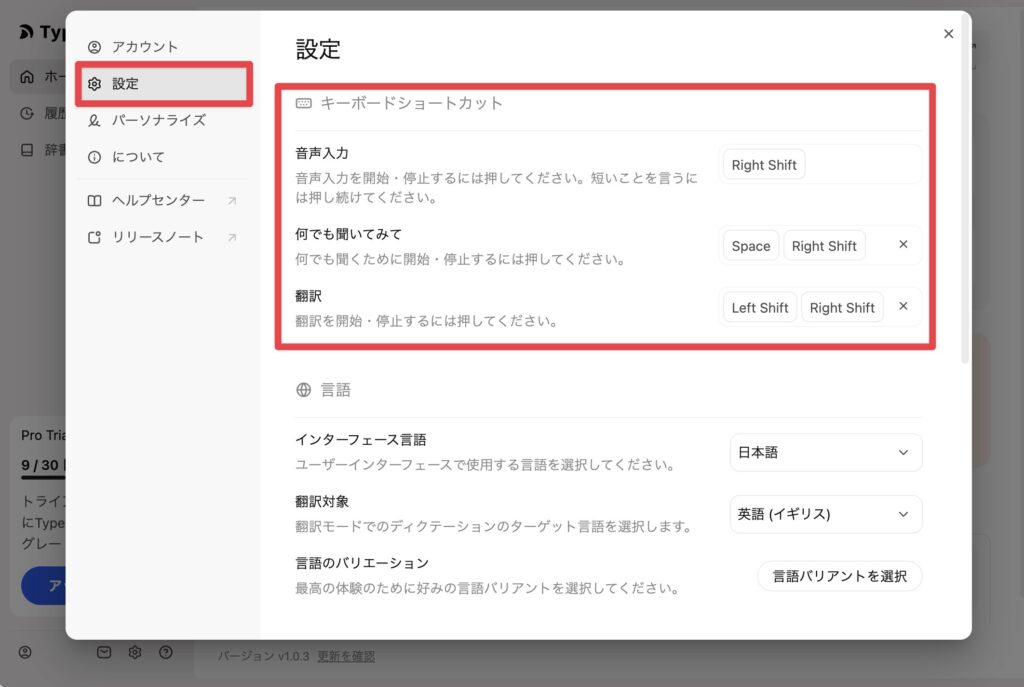Click the external link arrow beside リリースノート
The image size is (1024, 687).
click(x=232, y=238)
